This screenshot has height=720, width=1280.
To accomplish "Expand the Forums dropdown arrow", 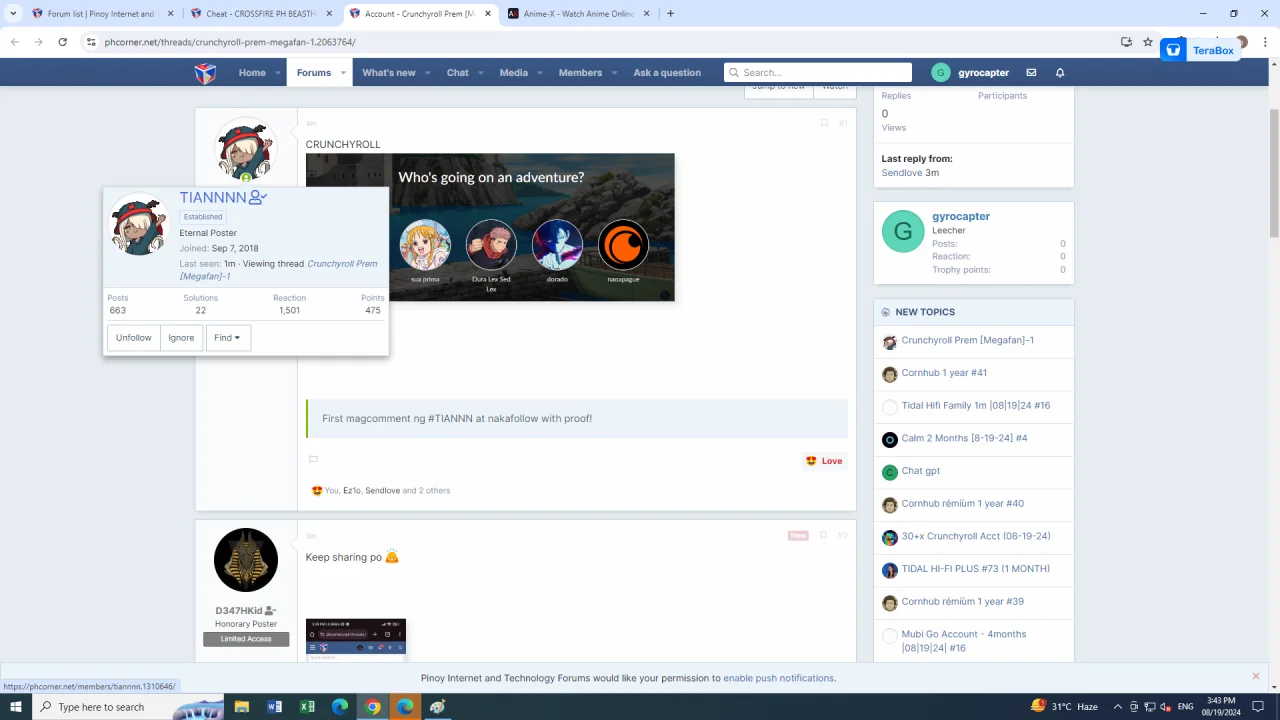I will (343, 73).
